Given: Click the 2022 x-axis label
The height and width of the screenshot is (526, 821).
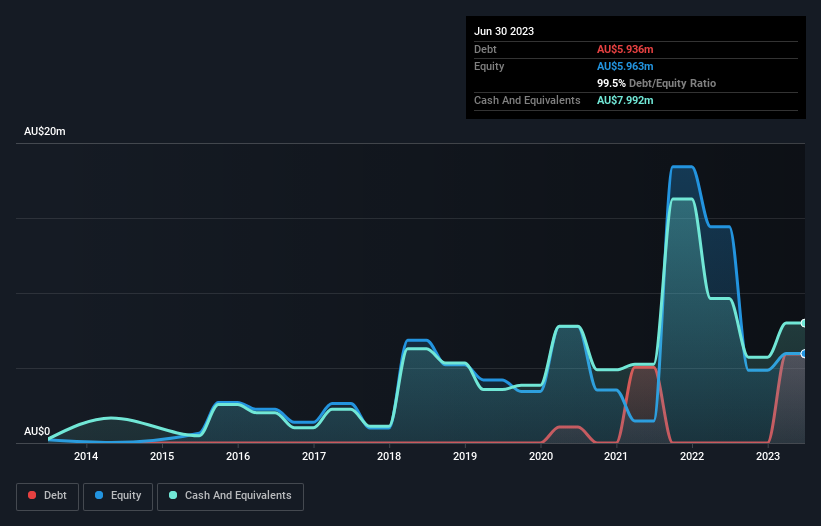Looking at the screenshot, I should [692, 456].
